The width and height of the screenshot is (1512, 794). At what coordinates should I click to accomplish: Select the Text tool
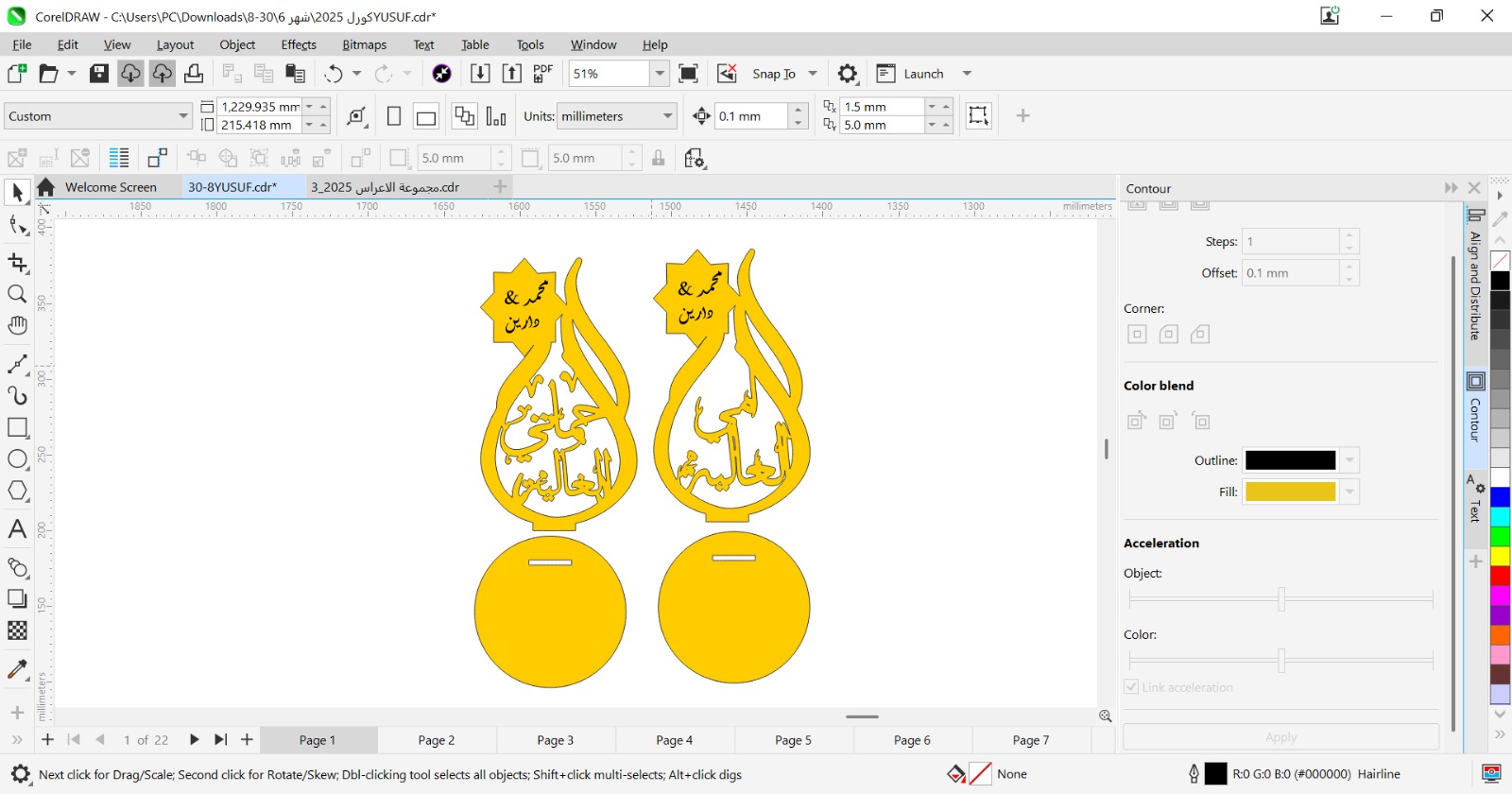coord(17,529)
